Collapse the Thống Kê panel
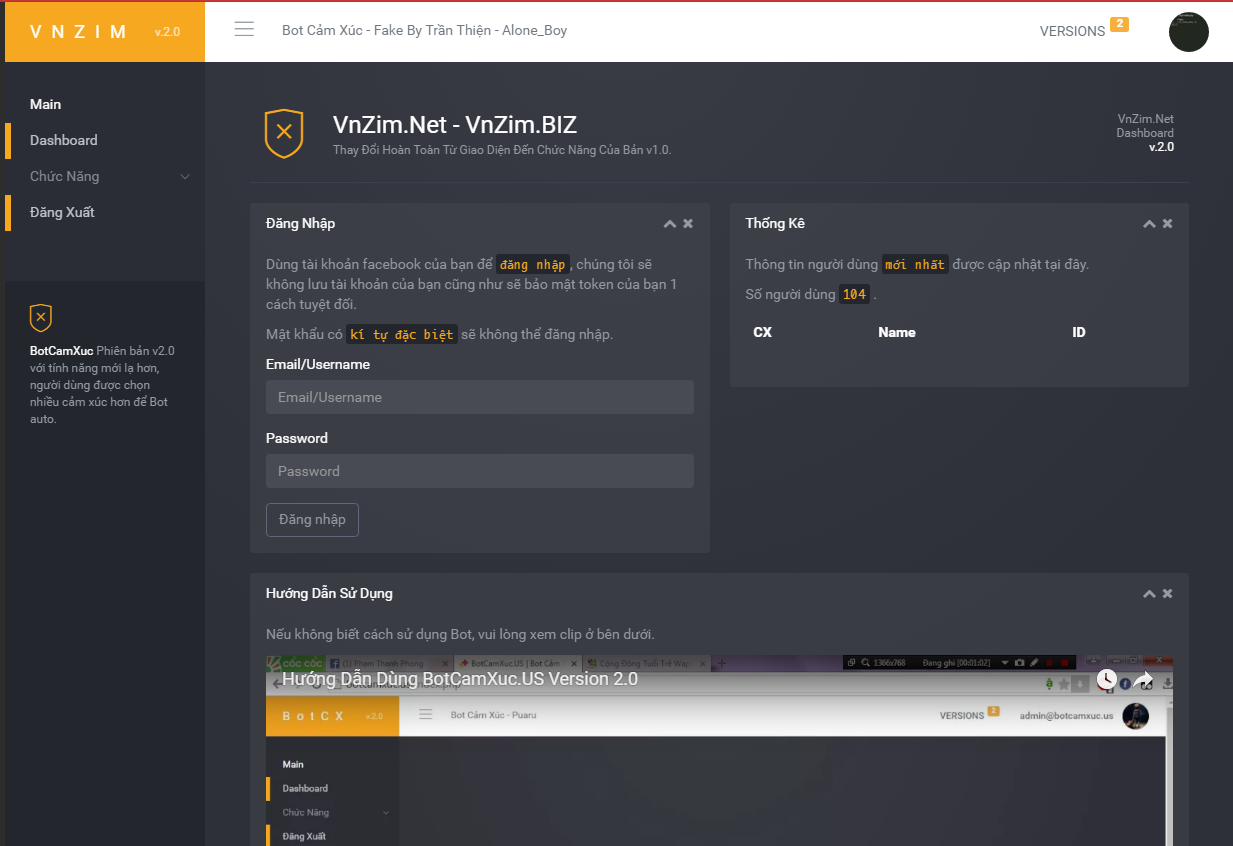 pyautogui.click(x=1149, y=224)
